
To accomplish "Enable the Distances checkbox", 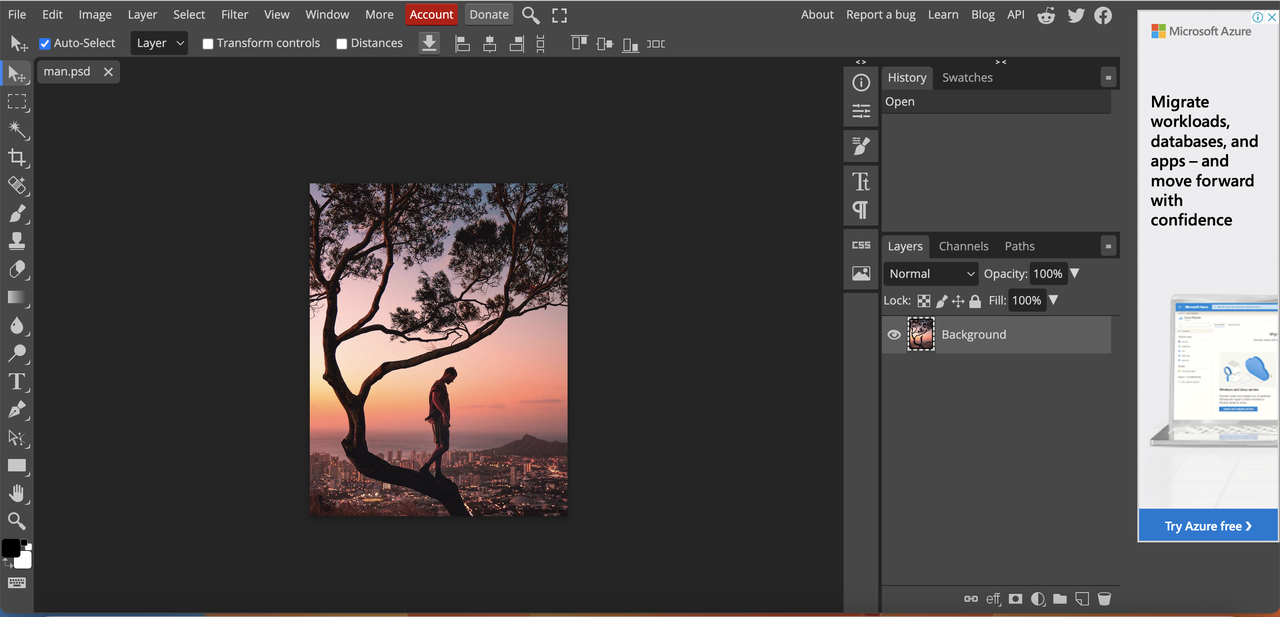I will tap(342, 43).
